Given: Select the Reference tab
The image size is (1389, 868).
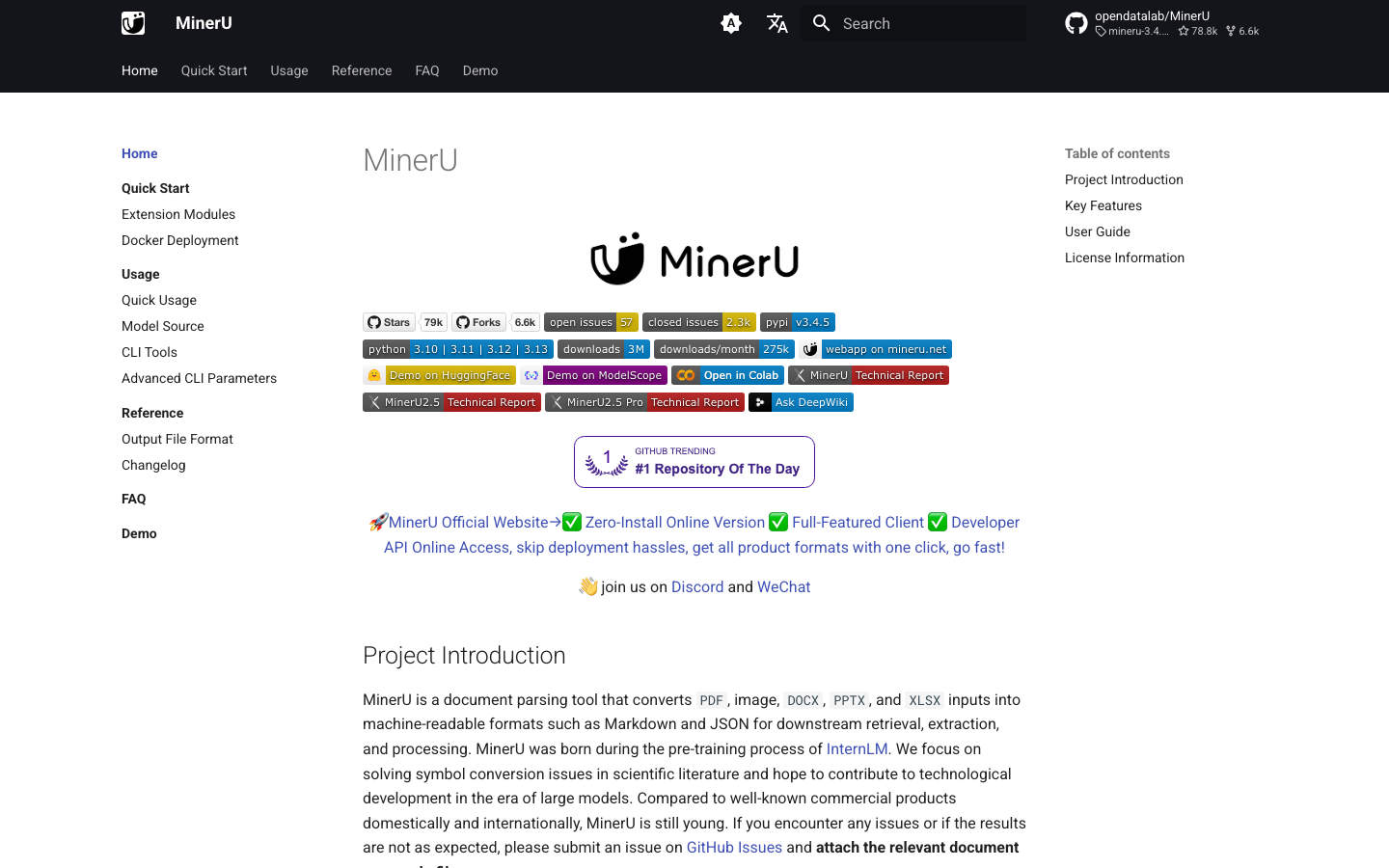Looking at the screenshot, I should 362,70.
